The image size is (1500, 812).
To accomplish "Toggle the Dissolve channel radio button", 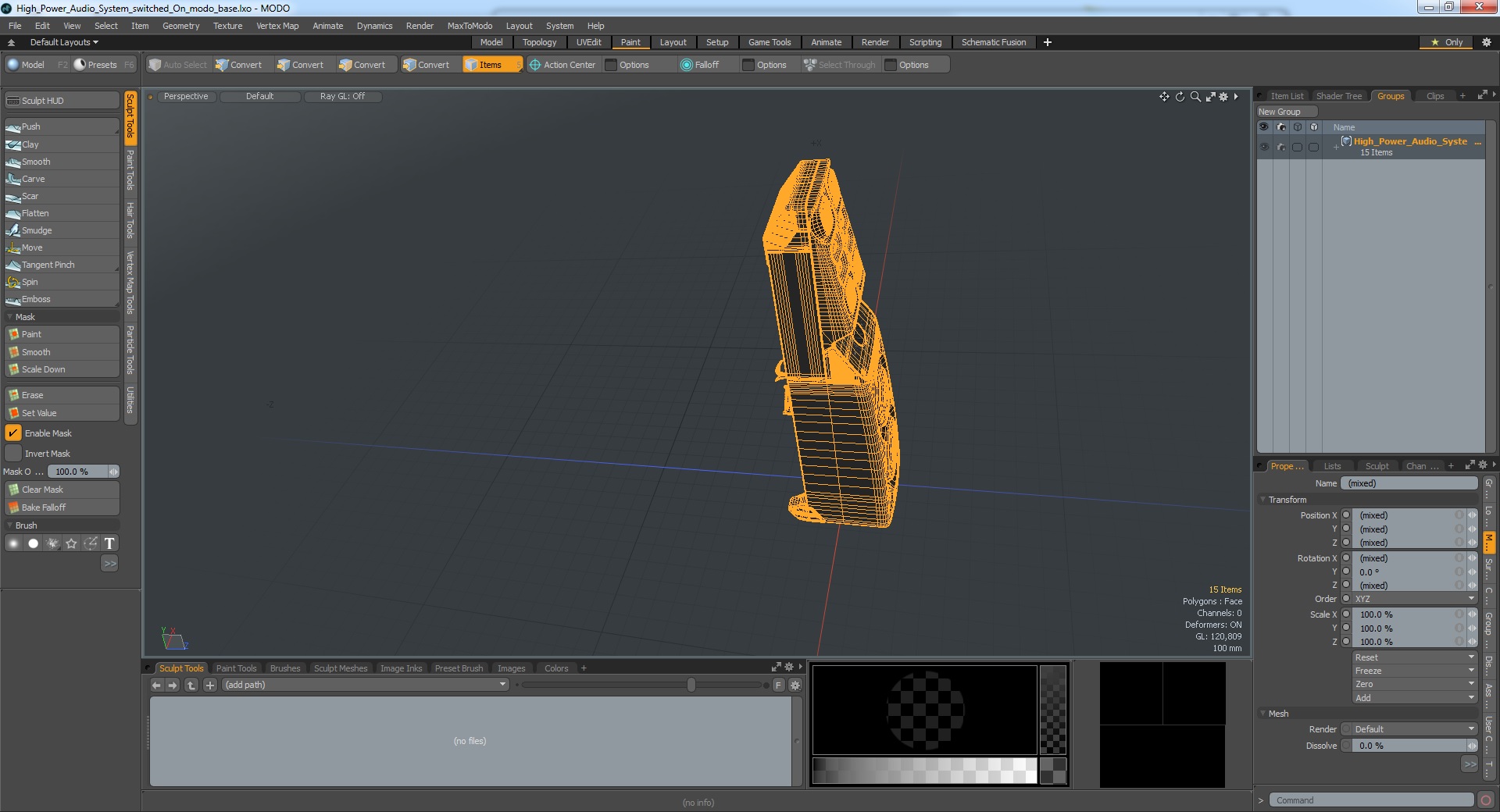I will (x=1346, y=746).
